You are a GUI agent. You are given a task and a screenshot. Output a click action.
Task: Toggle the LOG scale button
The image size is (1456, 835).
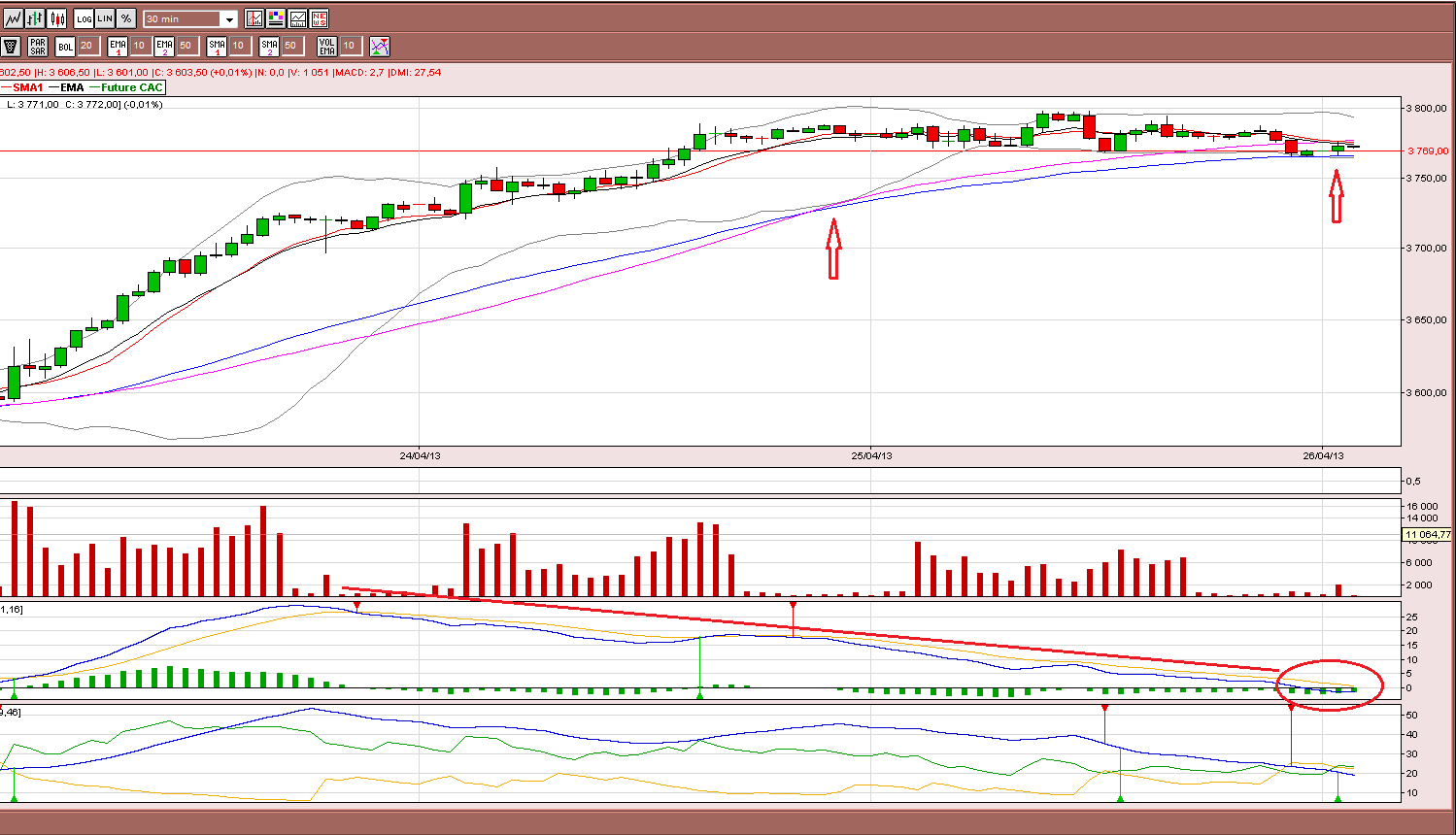84,18
